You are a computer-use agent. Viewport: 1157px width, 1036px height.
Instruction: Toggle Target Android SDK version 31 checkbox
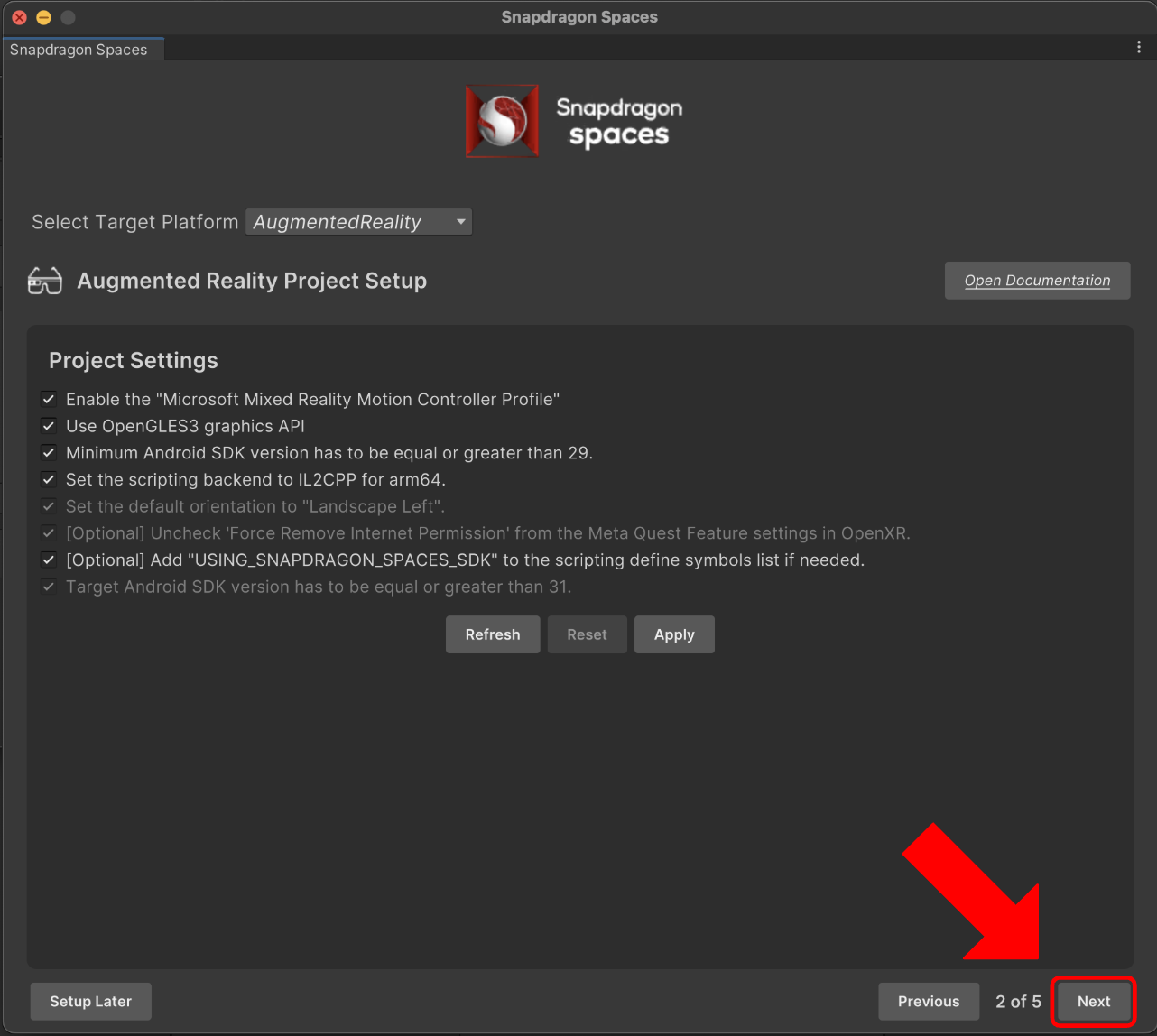[x=49, y=587]
